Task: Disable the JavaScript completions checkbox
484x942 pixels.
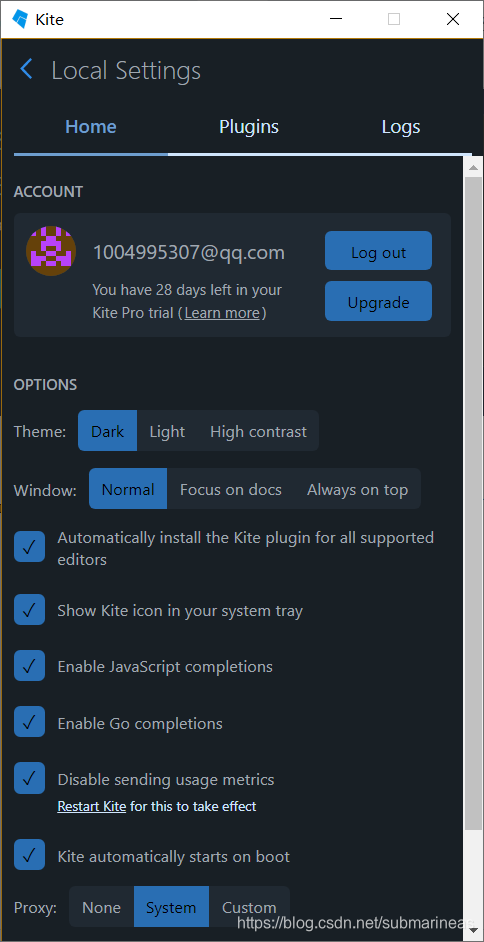Action: click(x=29, y=666)
